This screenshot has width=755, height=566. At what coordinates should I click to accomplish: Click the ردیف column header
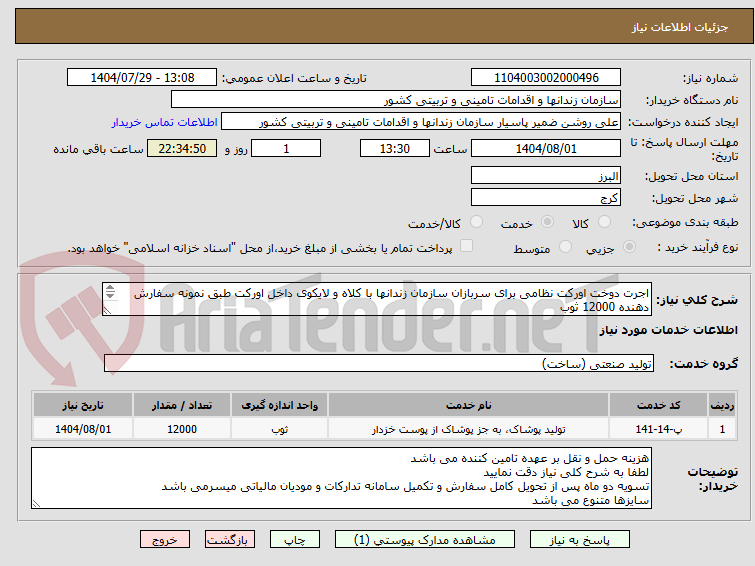(722, 405)
